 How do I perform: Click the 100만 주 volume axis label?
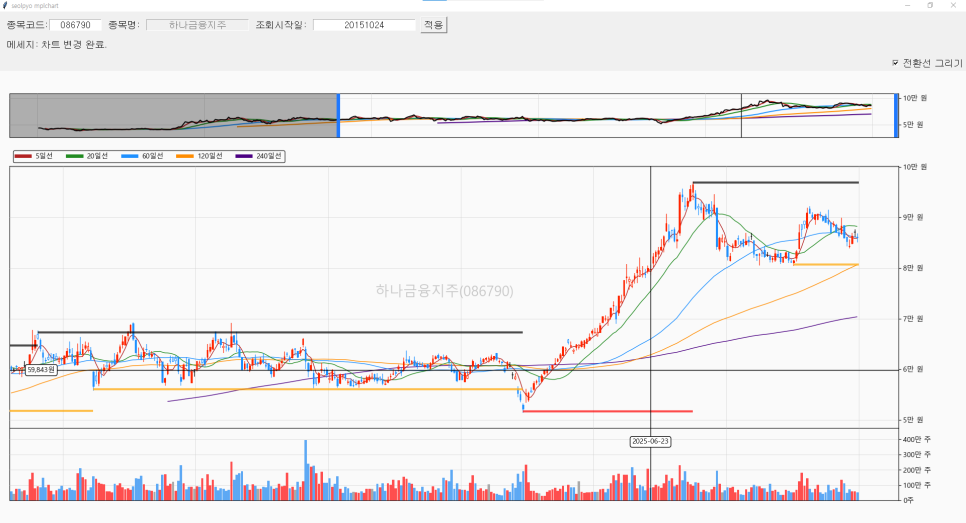coord(917,485)
